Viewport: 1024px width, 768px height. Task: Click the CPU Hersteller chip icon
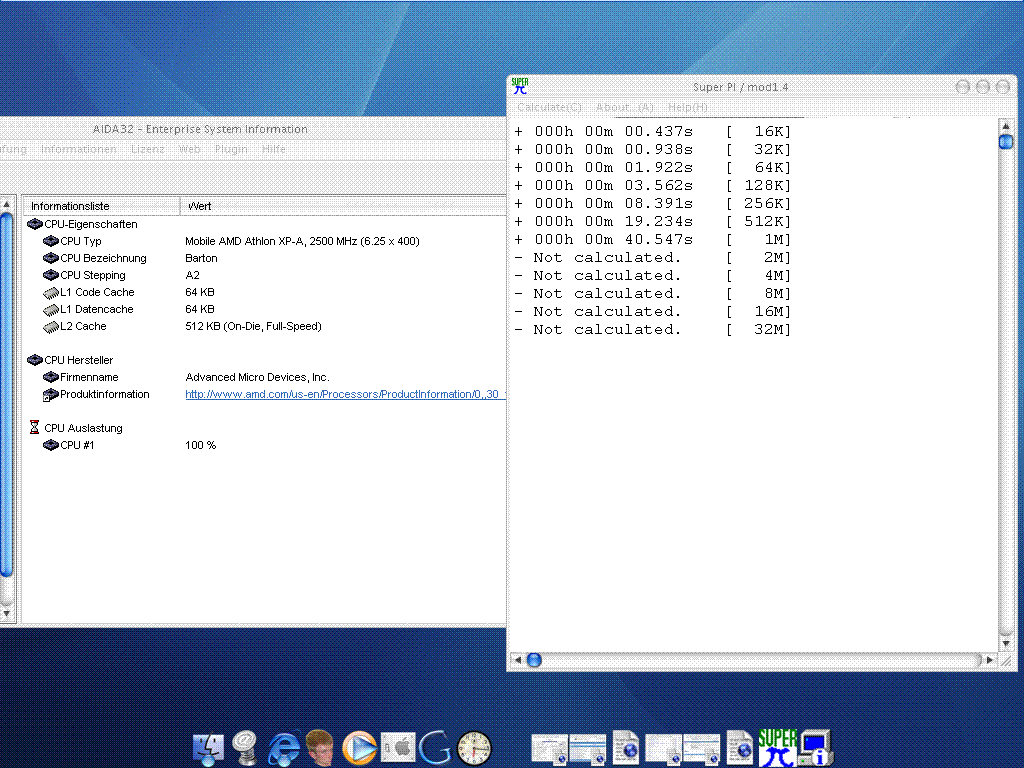click(x=35, y=360)
